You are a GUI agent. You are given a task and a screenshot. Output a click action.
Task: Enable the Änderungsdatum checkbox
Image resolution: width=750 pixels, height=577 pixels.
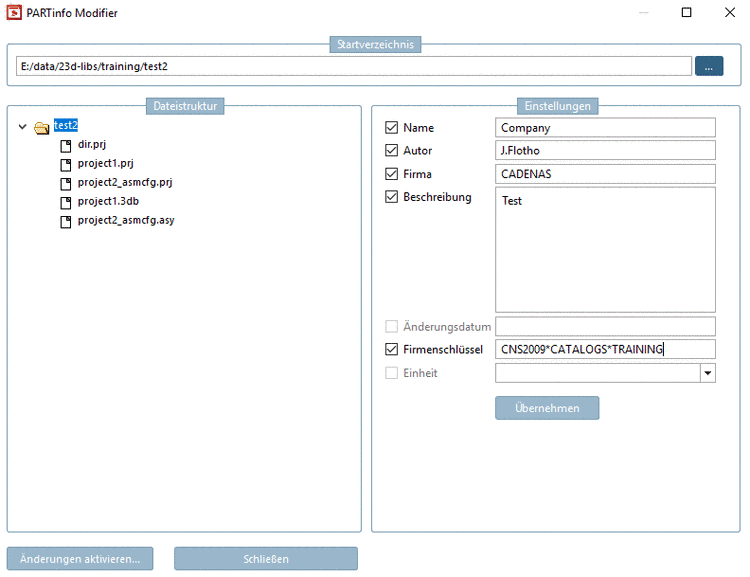point(391,326)
